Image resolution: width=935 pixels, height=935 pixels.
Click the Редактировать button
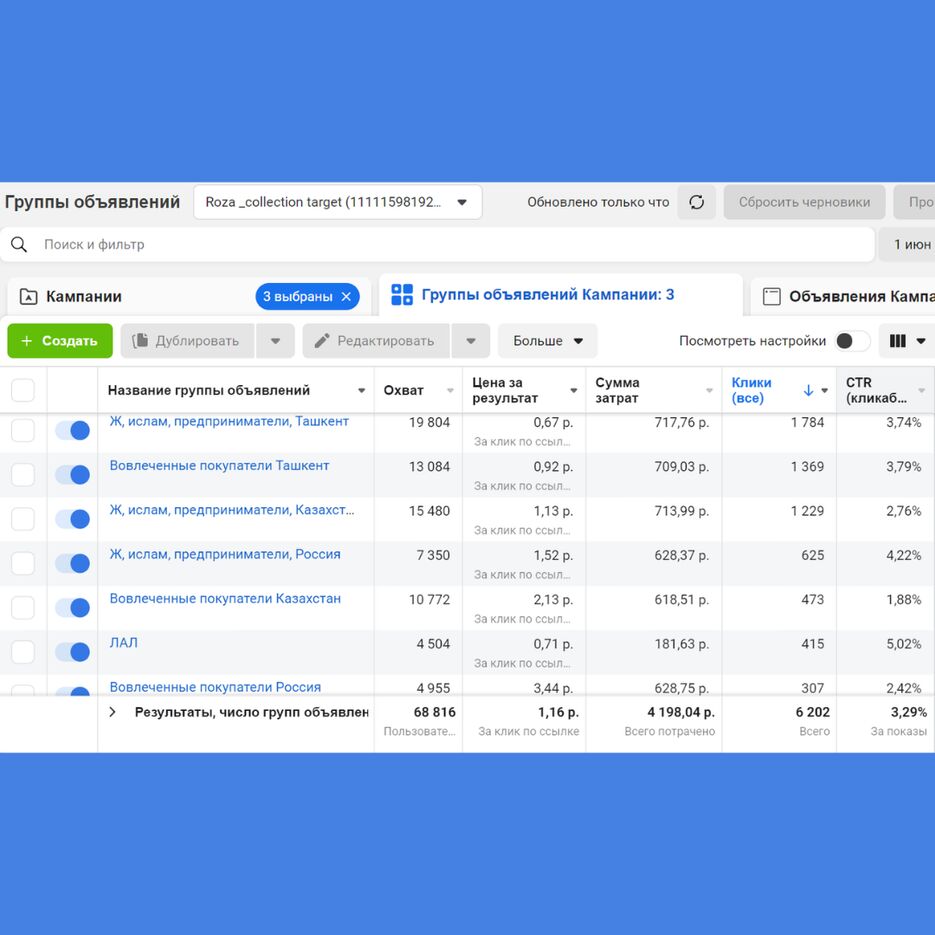click(x=376, y=341)
